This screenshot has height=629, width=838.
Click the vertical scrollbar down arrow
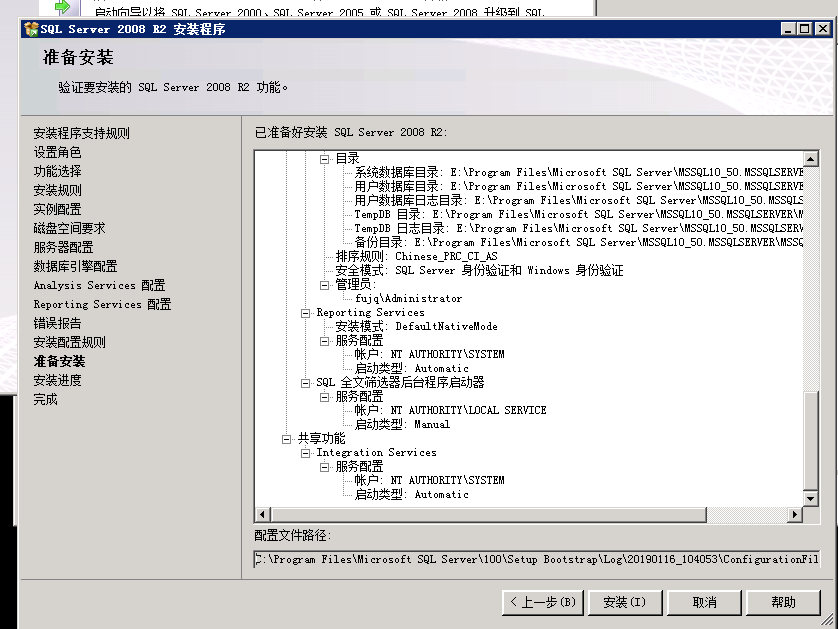pos(810,499)
